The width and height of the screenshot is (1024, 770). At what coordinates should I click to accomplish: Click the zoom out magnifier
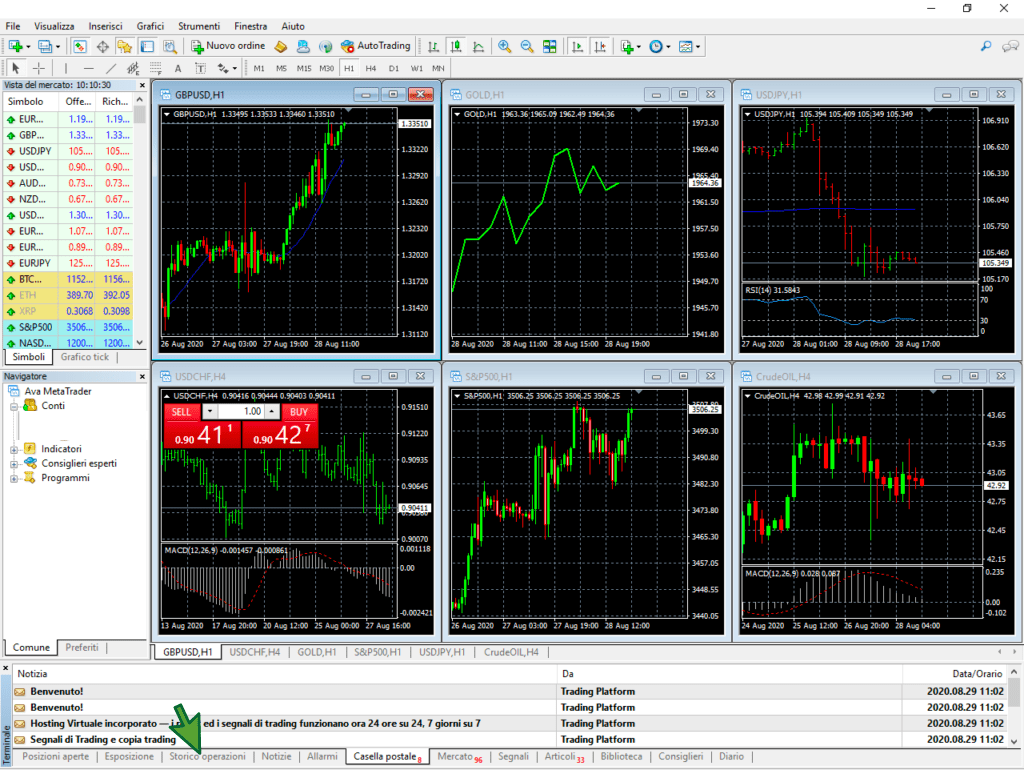click(527, 46)
